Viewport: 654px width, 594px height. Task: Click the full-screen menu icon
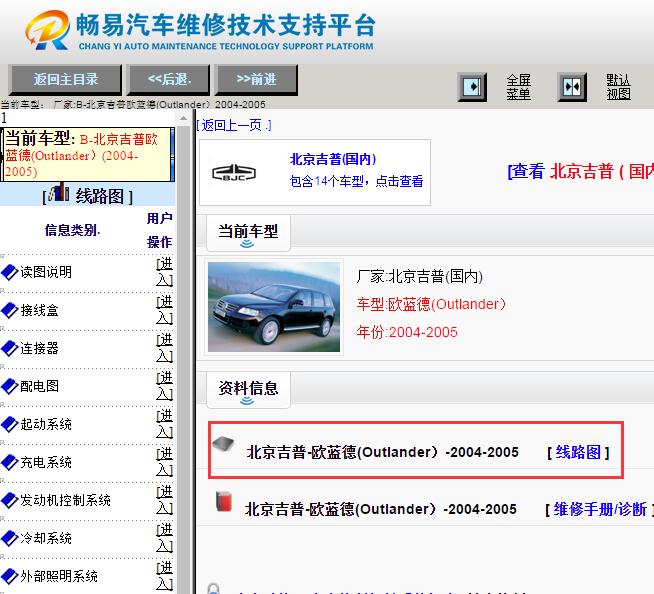pos(472,87)
